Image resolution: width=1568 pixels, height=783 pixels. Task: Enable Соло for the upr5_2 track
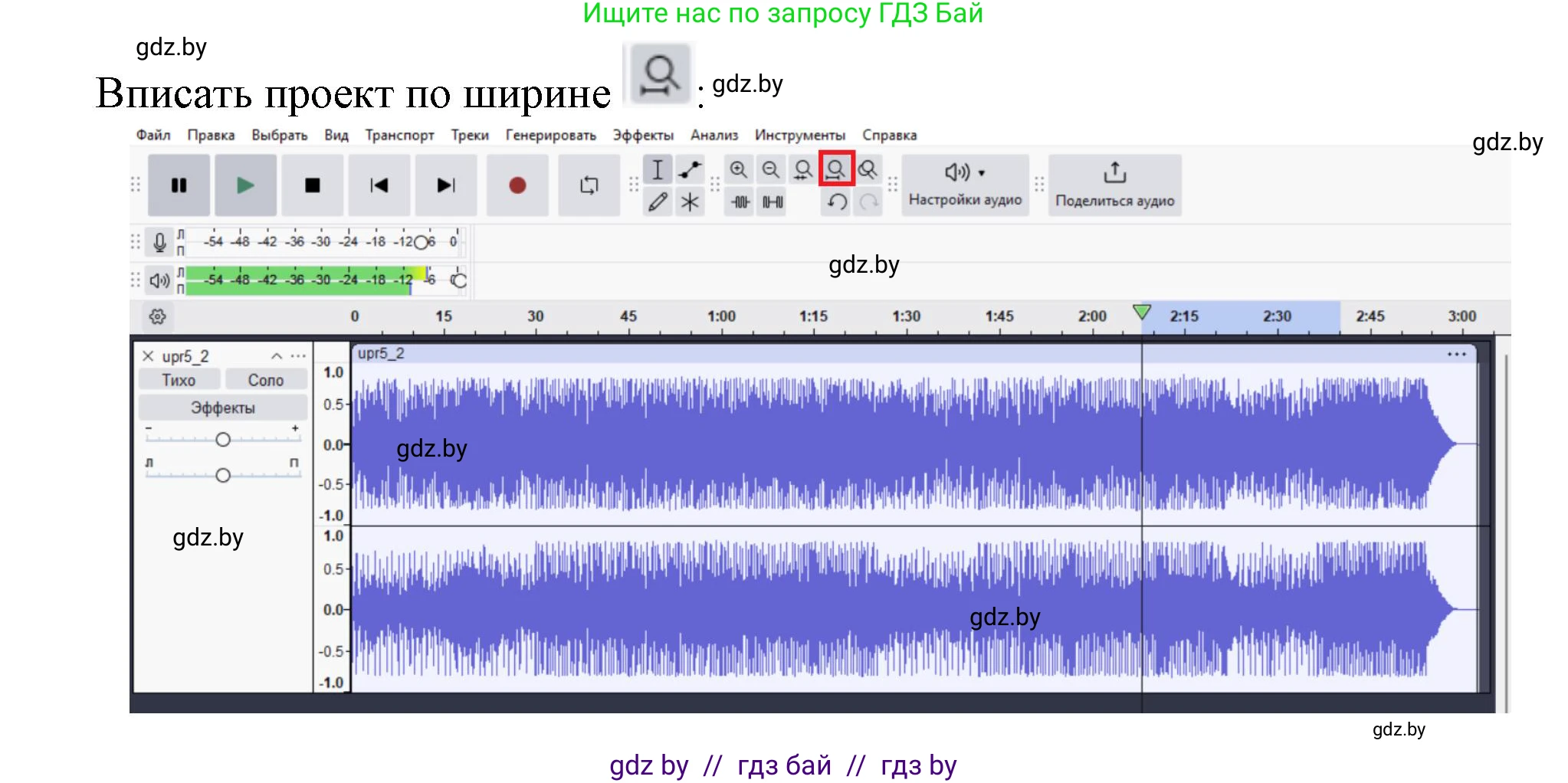point(265,380)
